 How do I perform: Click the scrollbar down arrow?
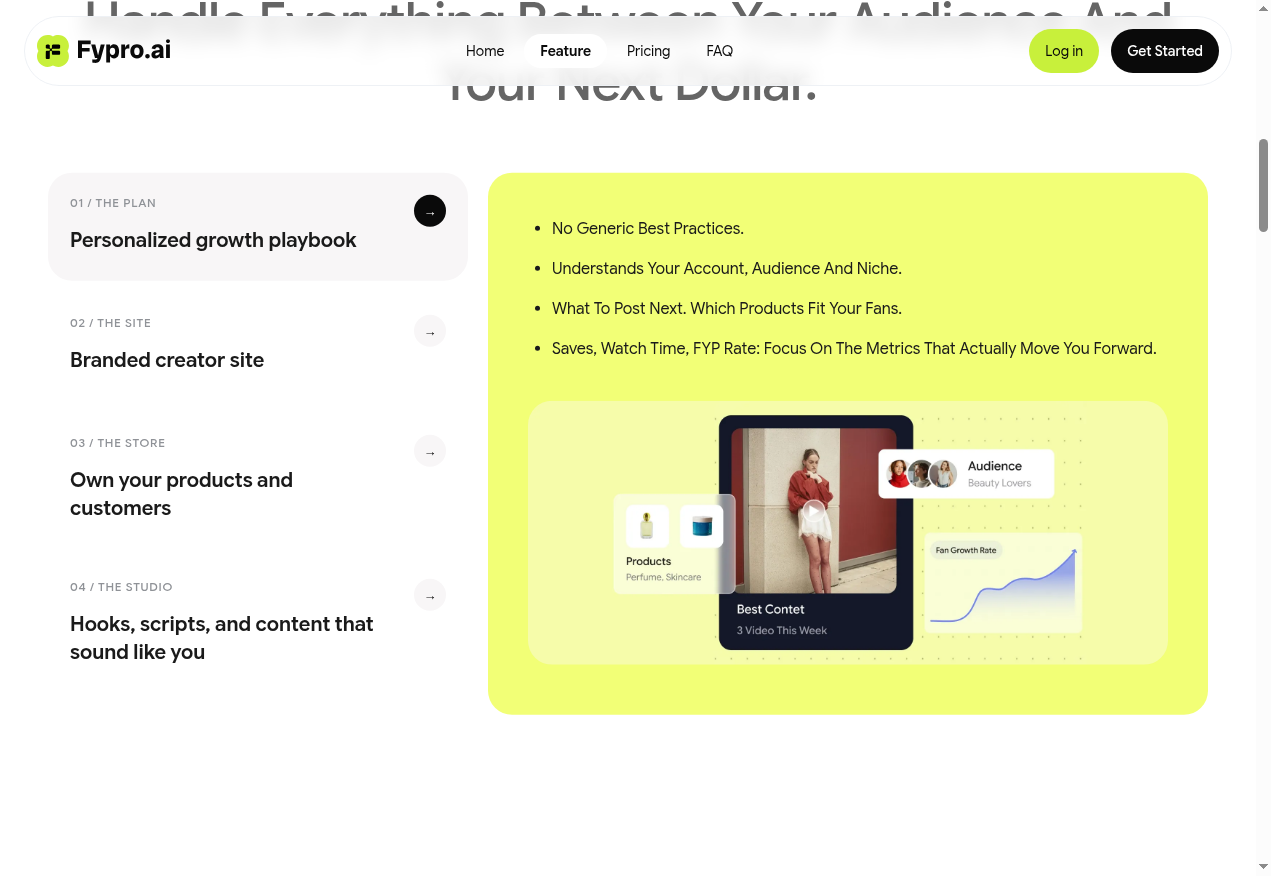click(1264, 866)
